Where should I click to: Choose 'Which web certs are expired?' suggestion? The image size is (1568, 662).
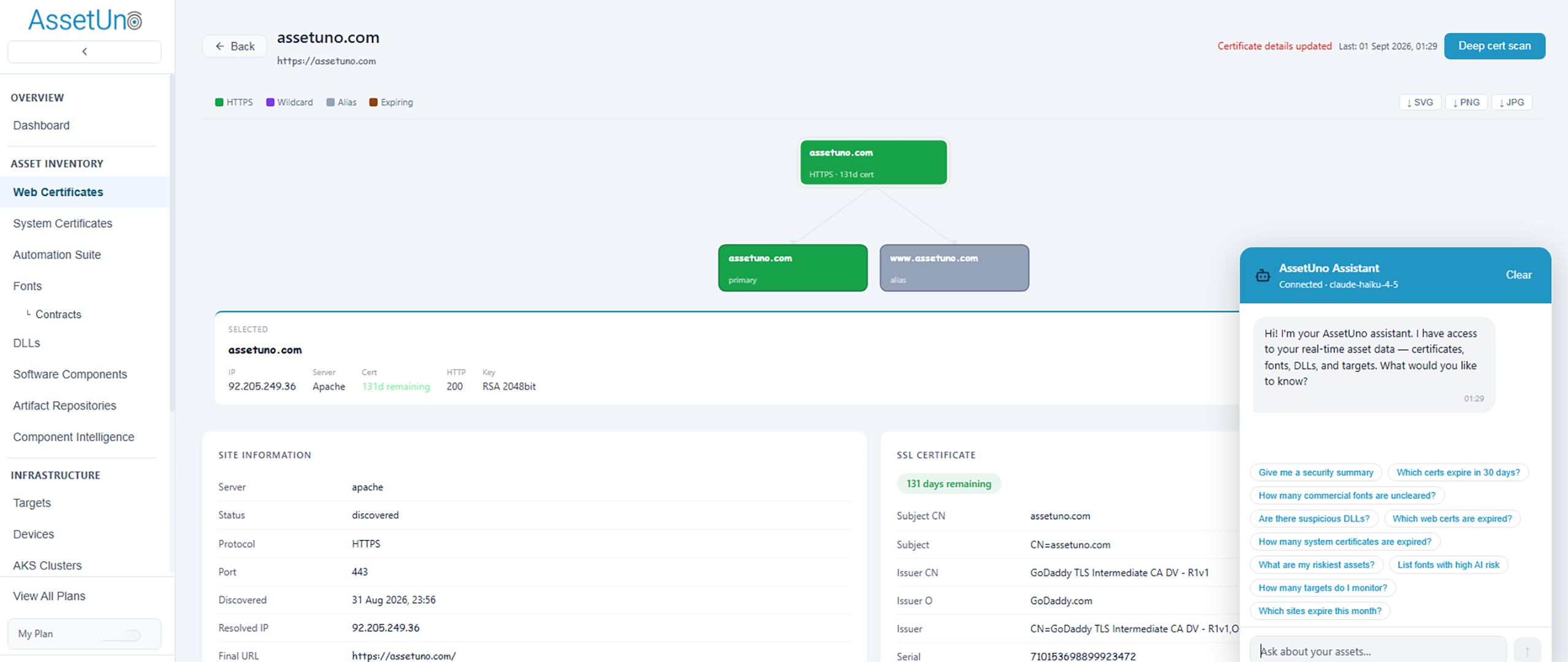click(1452, 519)
